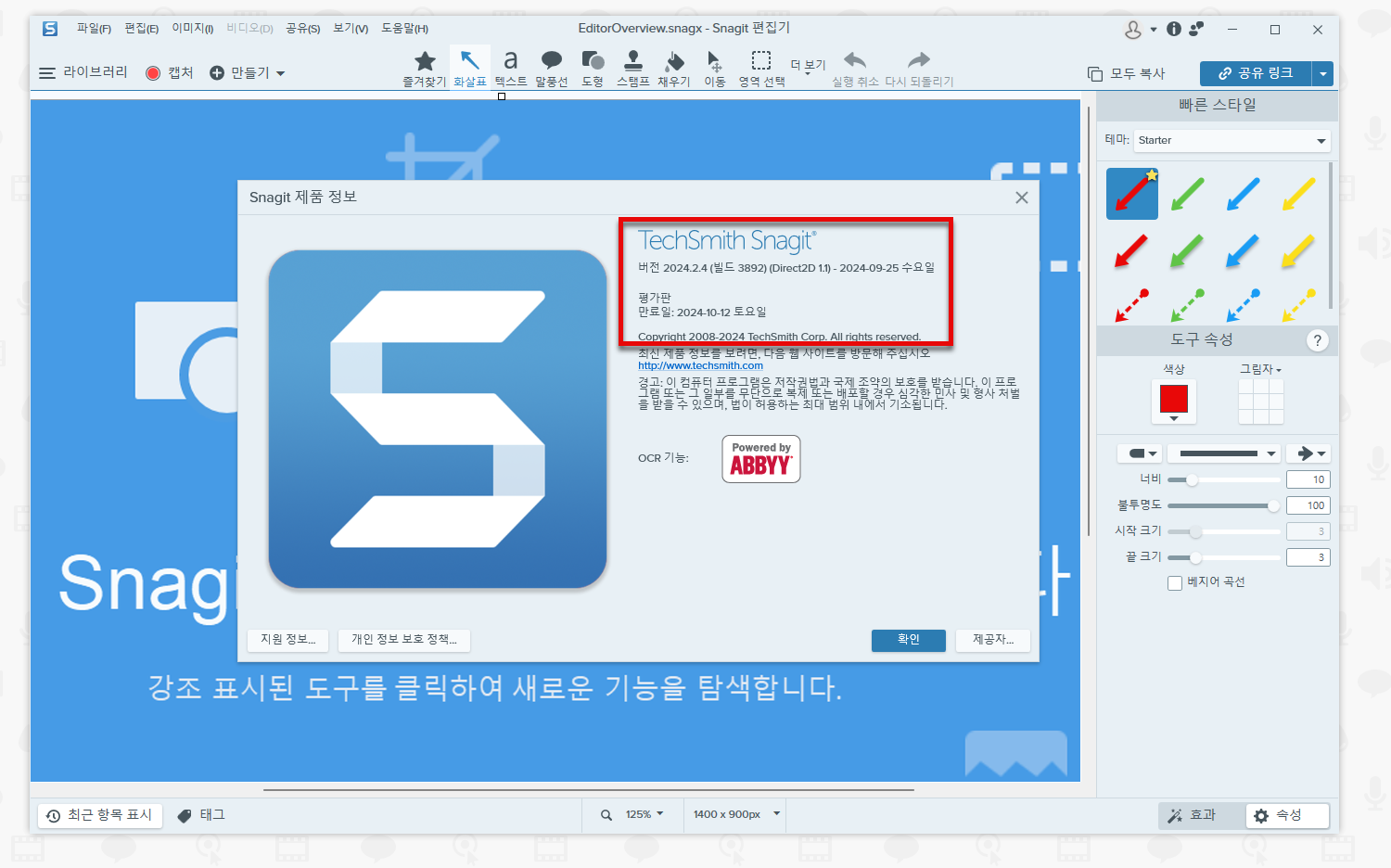
Task: Enable the Bezier curve (베지어 곡선) checkbox
Action: coord(1175,583)
